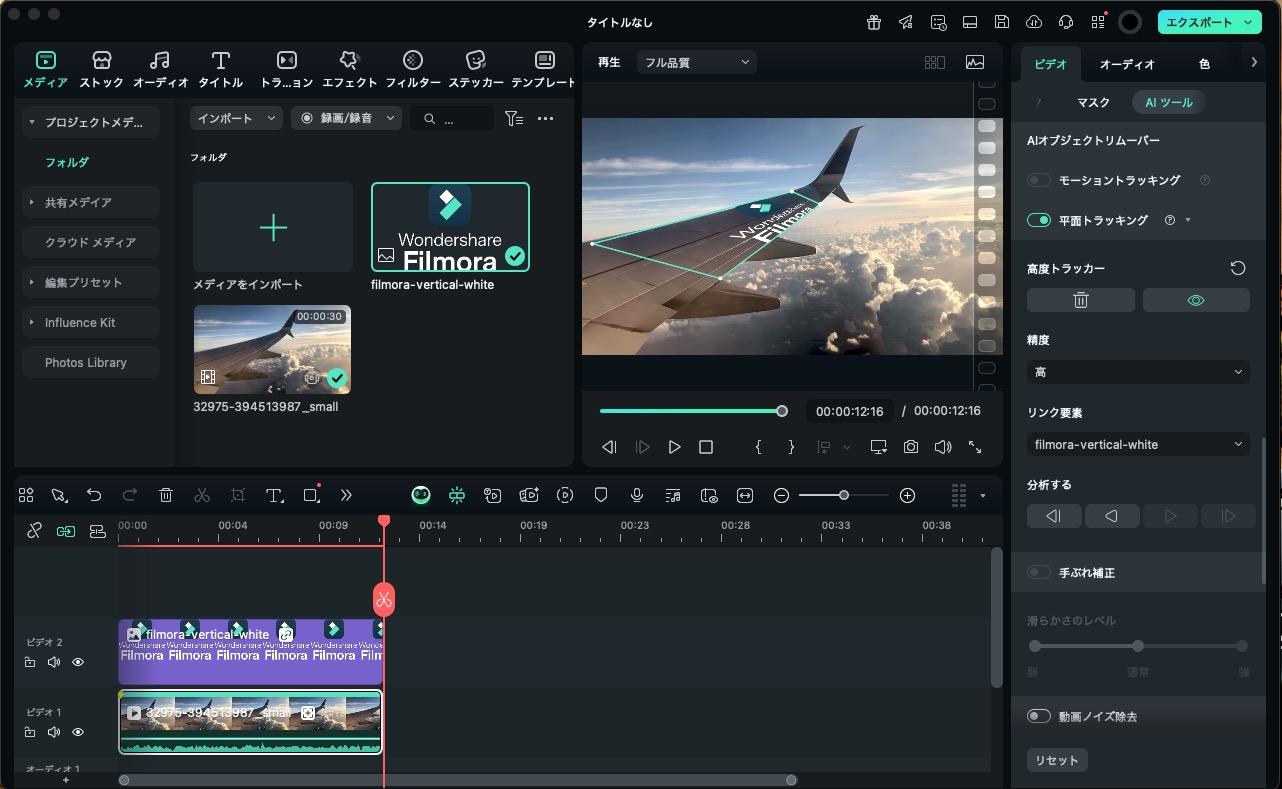Select the マスク sub-tab
Image resolution: width=1282 pixels, height=789 pixels.
1093,102
